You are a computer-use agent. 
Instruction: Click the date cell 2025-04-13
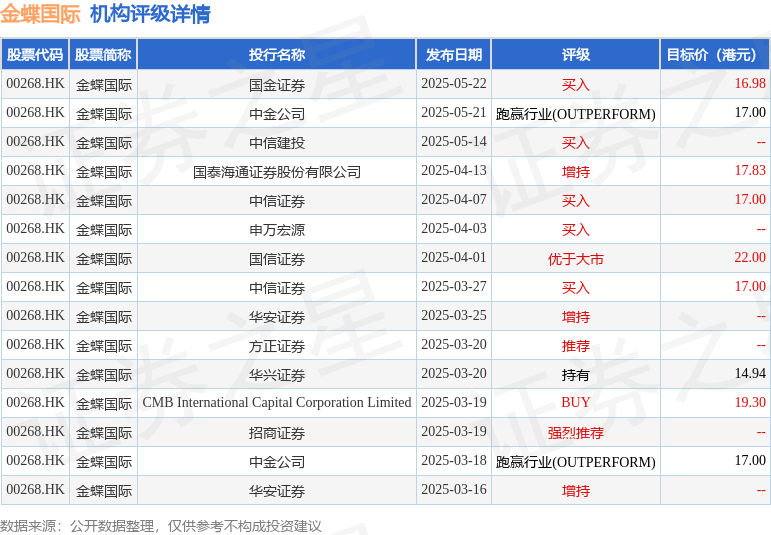coord(454,171)
